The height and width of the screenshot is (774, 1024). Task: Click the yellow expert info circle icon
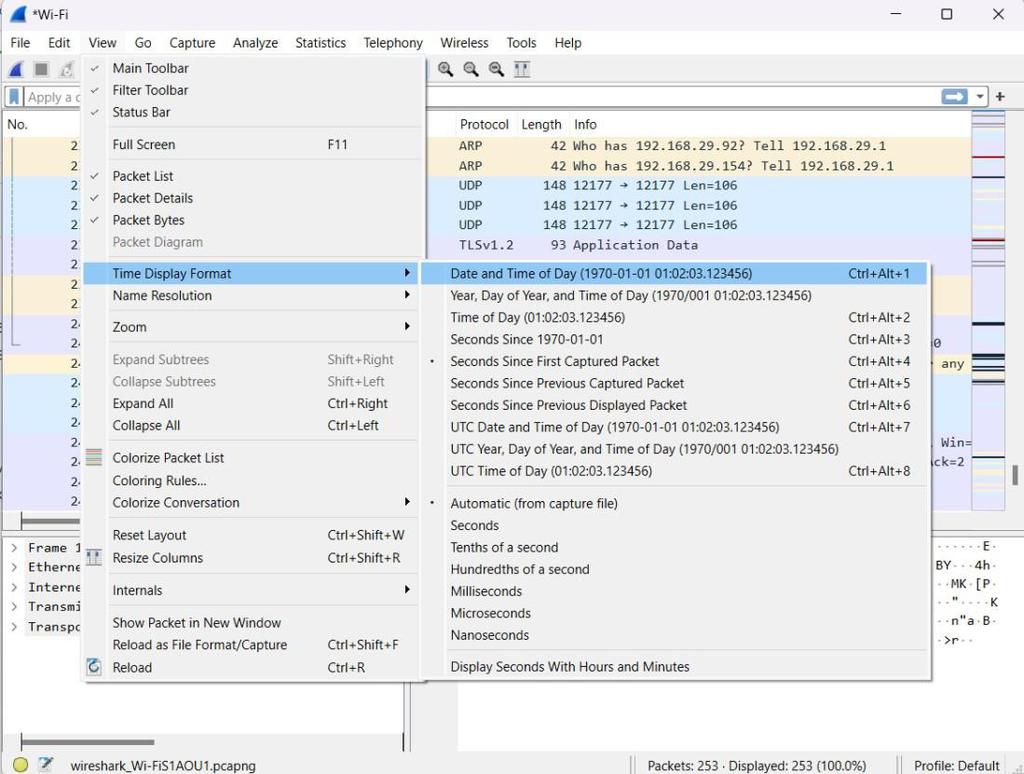coord(20,764)
